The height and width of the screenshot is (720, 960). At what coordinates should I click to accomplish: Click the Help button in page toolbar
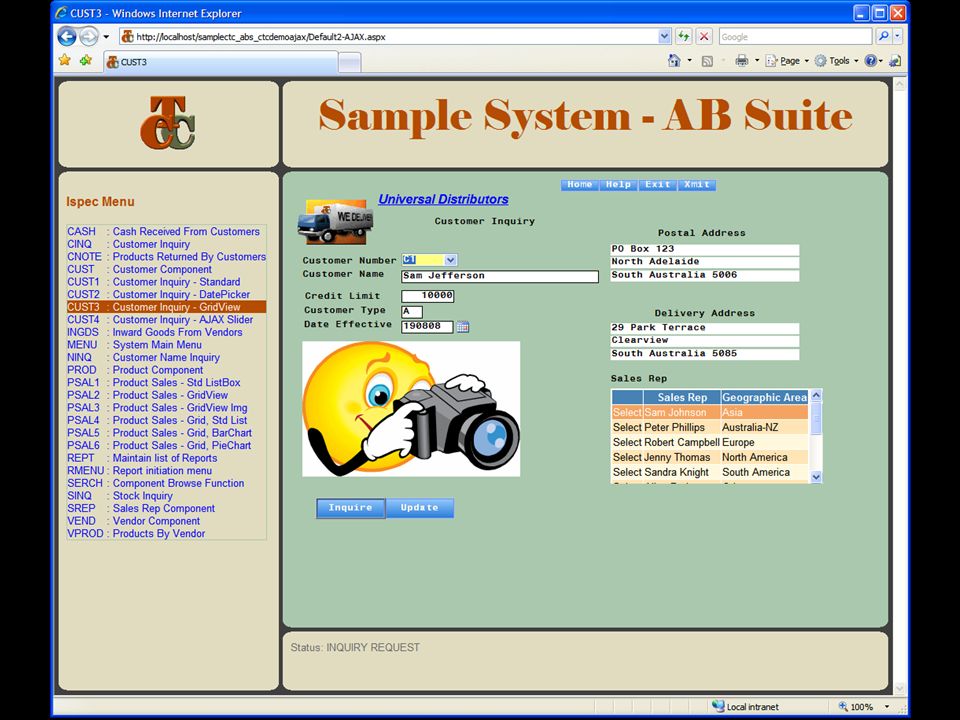coord(618,184)
